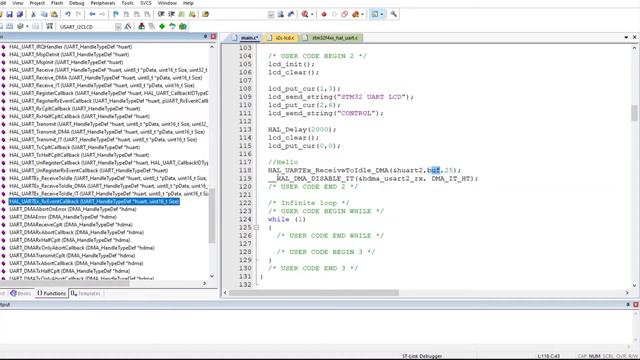This screenshot has height=360, width=640.
Task: Select HAL_UART_Receive_DMA function entry
Action: (x=106, y=78)
